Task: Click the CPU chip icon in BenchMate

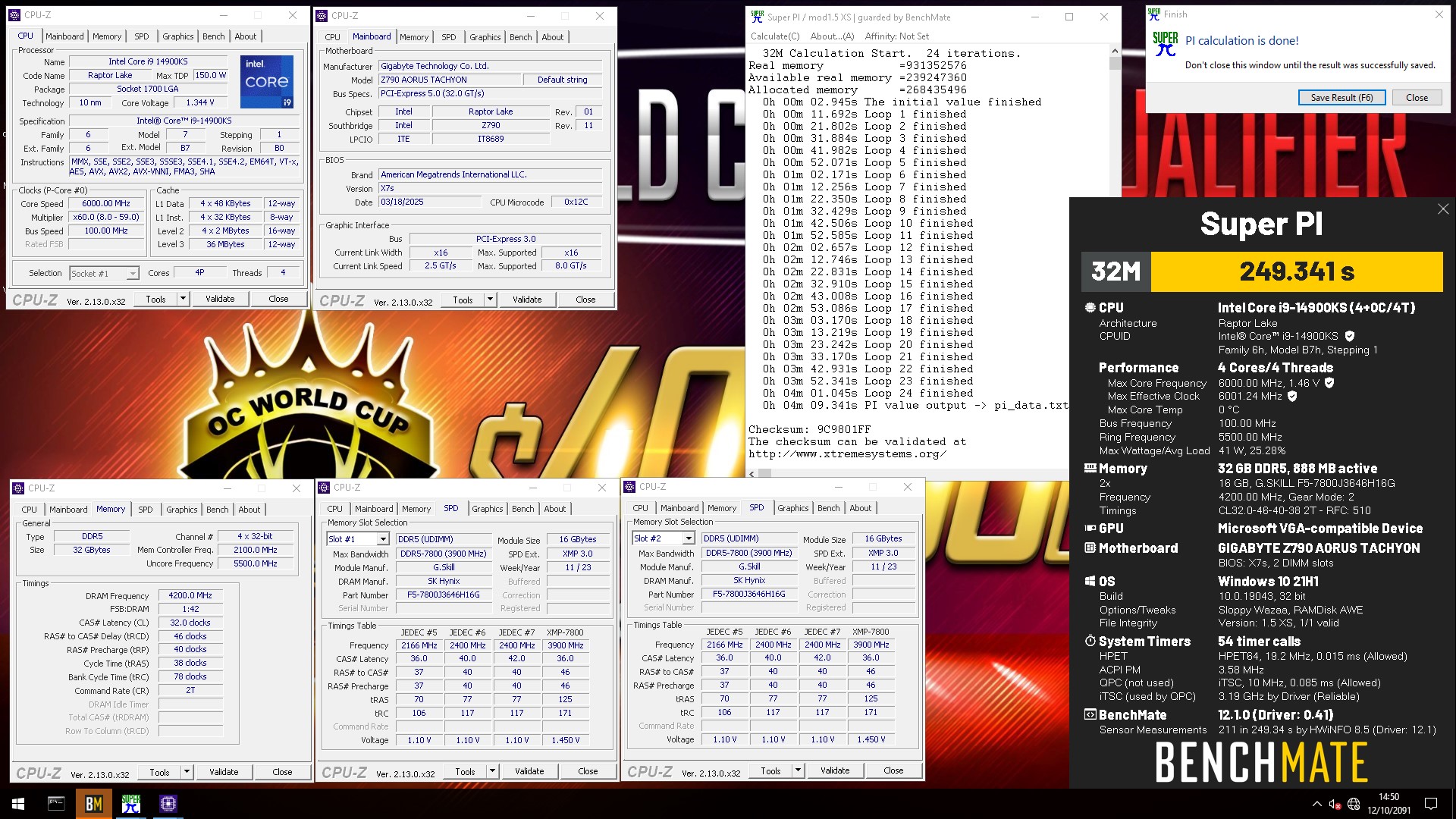Action: (1090, 308)
